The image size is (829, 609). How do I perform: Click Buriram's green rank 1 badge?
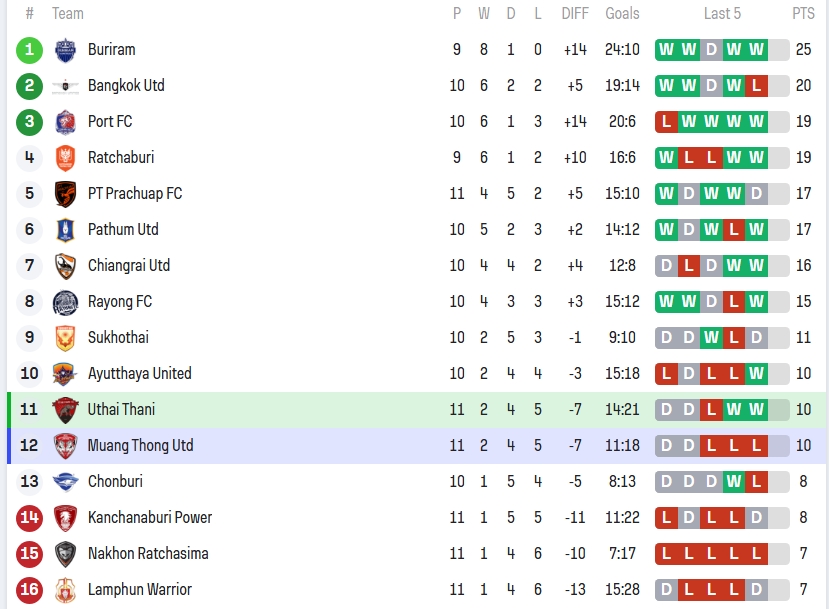(30, 50)
